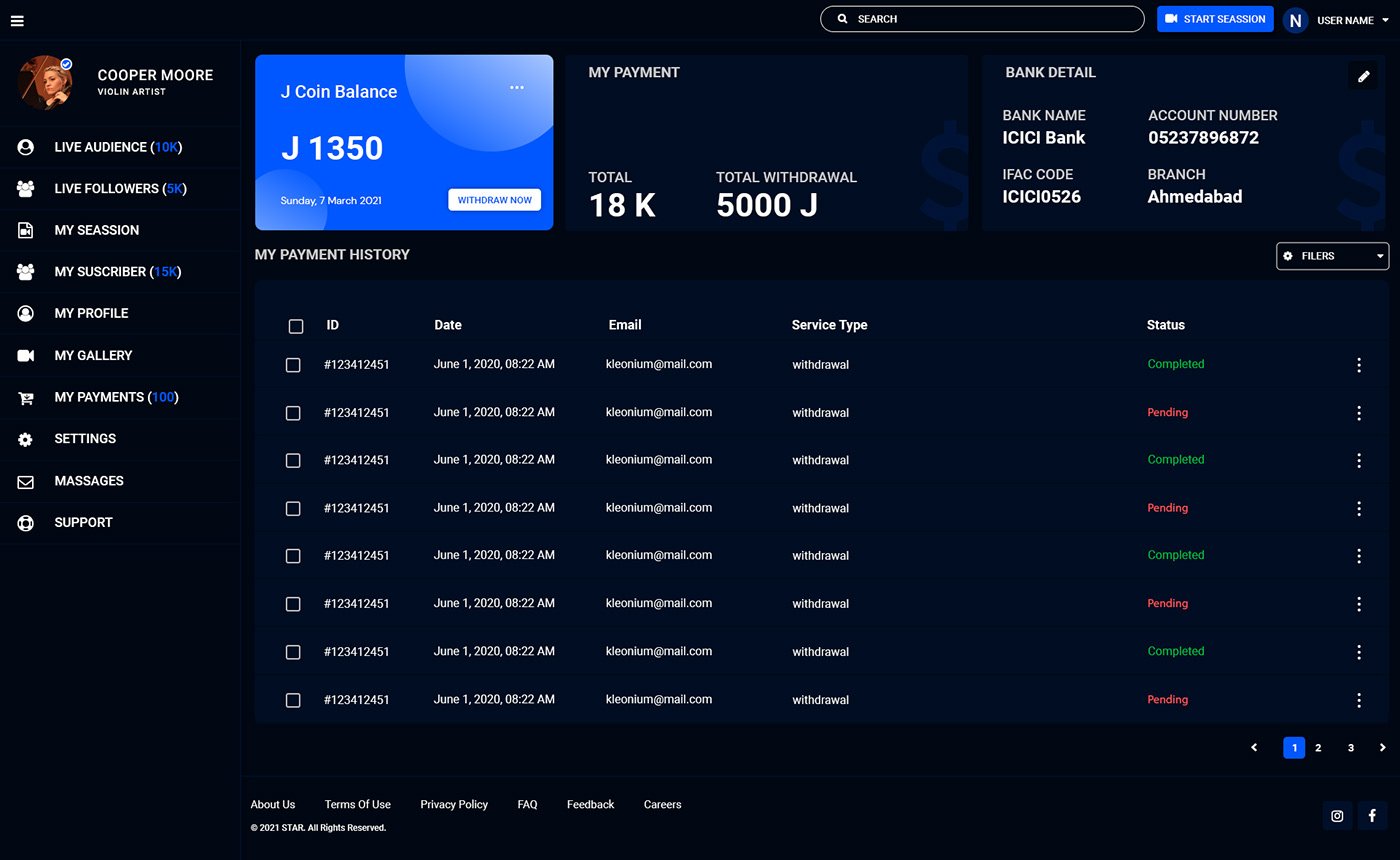
Task: Open the hamburger menu icon
Action: pyautogui.click(x=17, y=20)
